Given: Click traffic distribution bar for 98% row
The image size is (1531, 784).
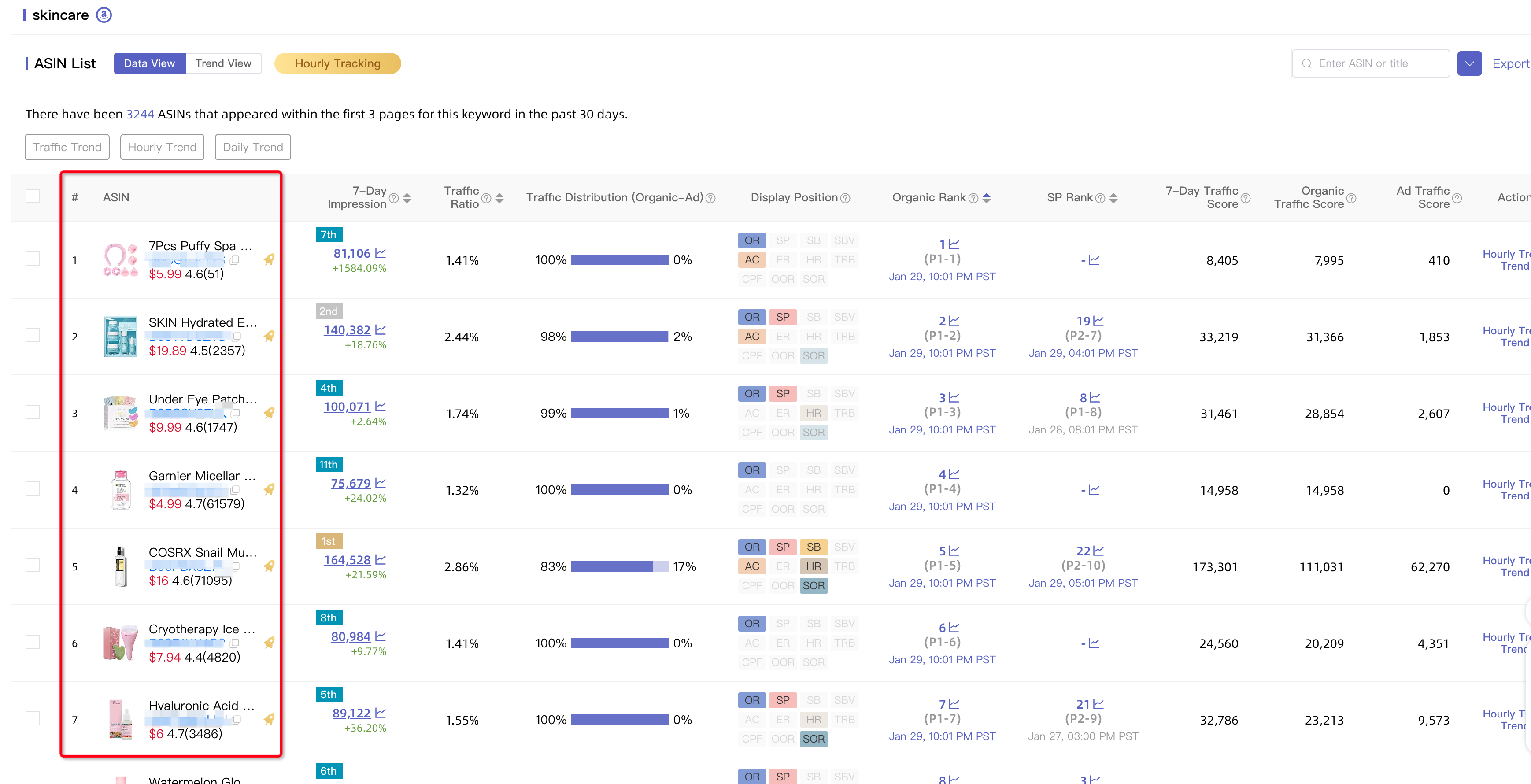Looking at the screenshot, I should coord(619,337).
